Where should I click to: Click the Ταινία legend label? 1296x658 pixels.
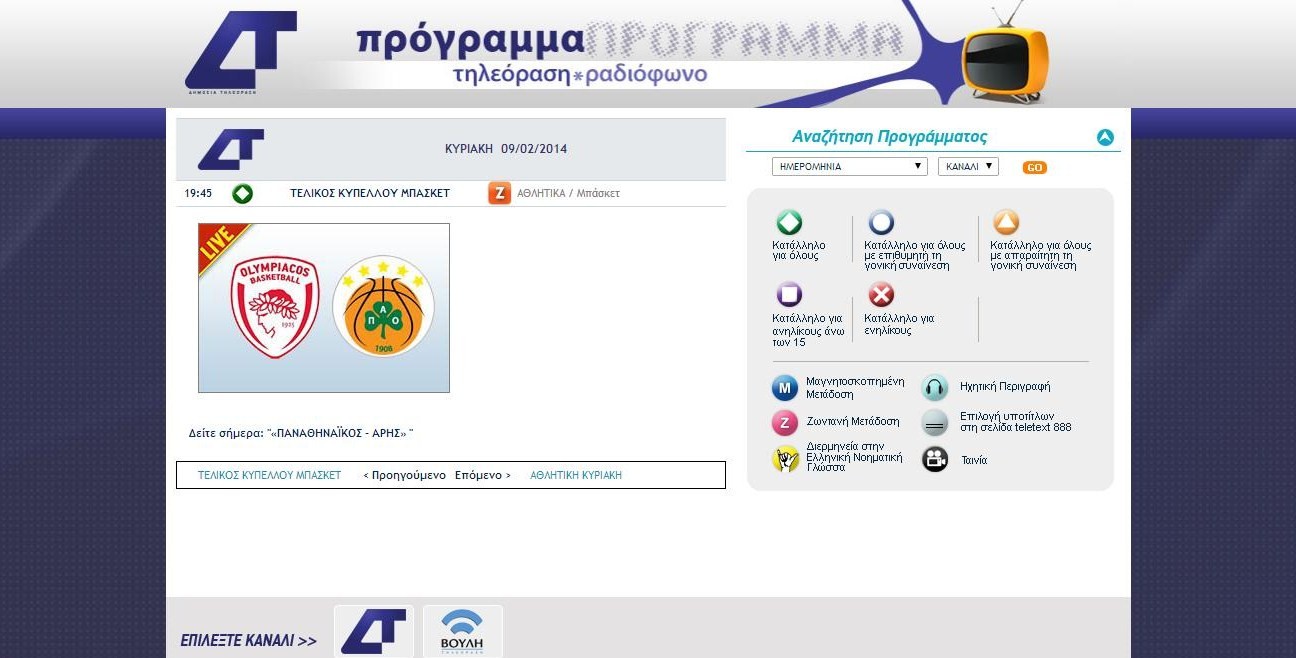(973, 460)
